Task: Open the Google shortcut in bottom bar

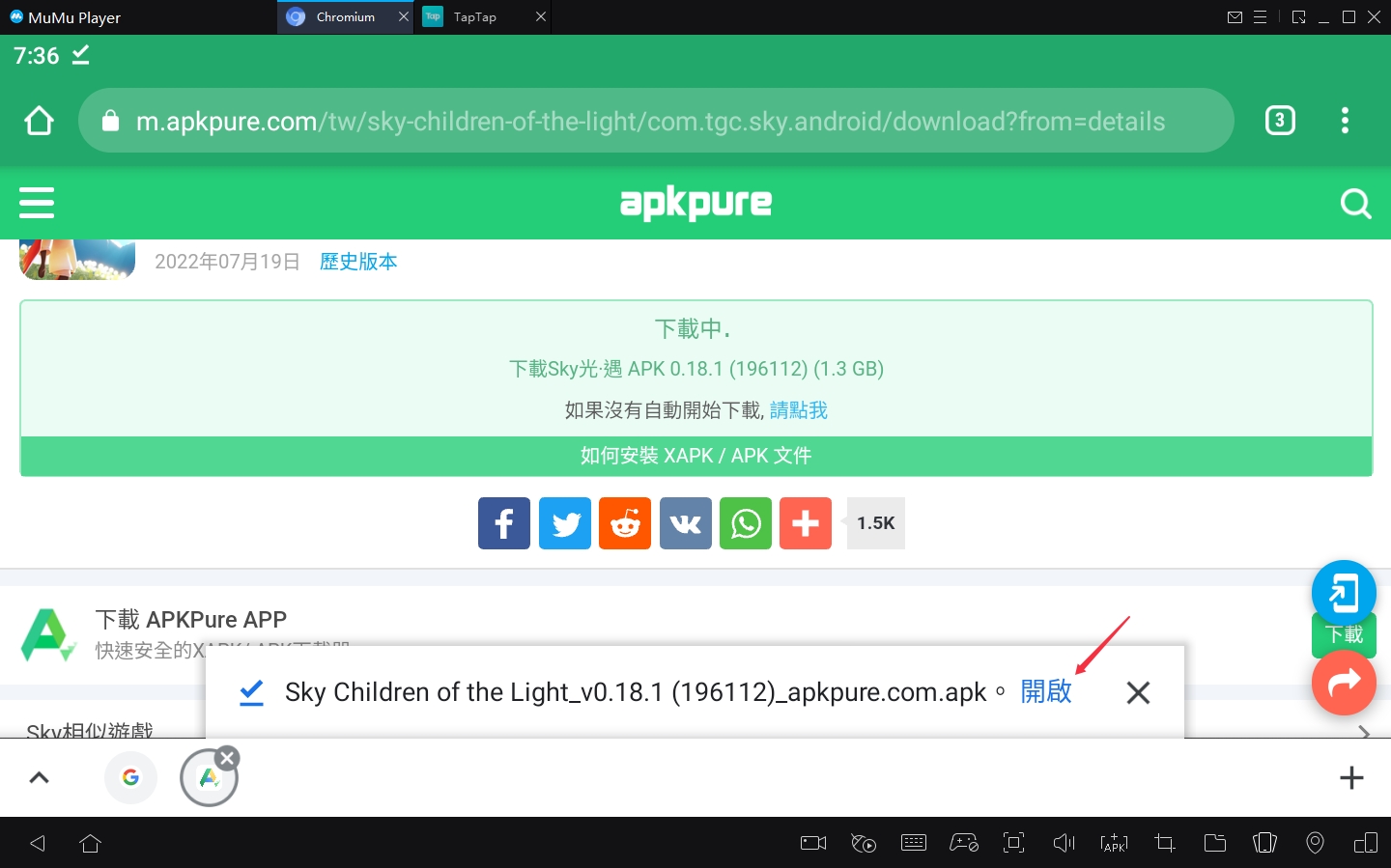Action: pos(130,777)
